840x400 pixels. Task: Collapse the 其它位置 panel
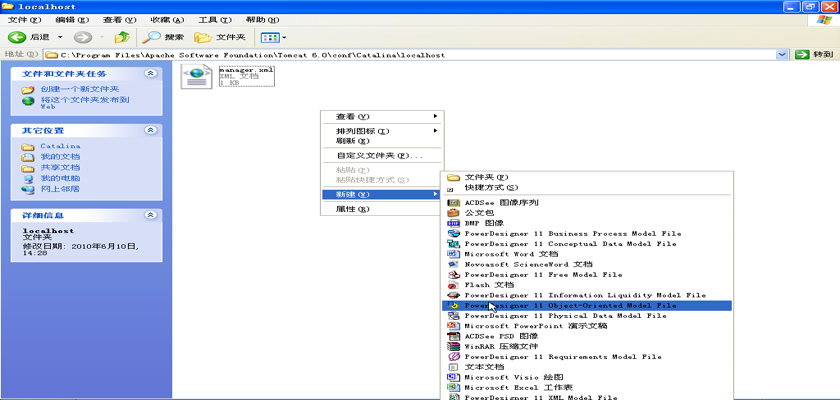tap(151, 130)
